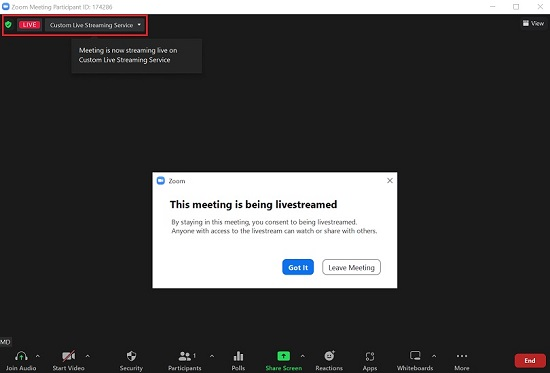Image resolution: width=550 pixels, height=373 pixels.
Task: Toggle Start Video camera icon
Action: [68, 356]
